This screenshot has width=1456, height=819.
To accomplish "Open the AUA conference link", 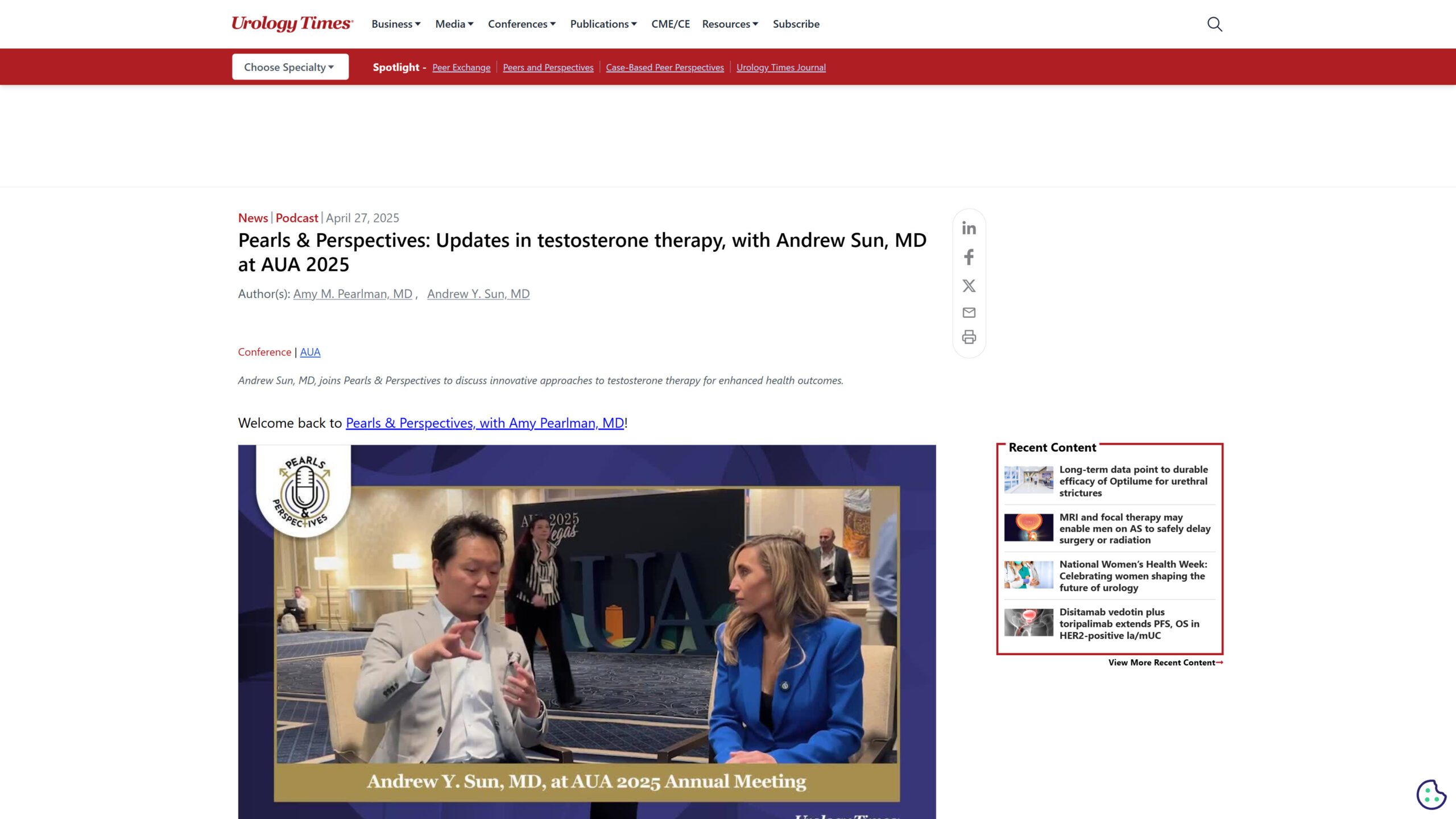I will coord(310,352).
